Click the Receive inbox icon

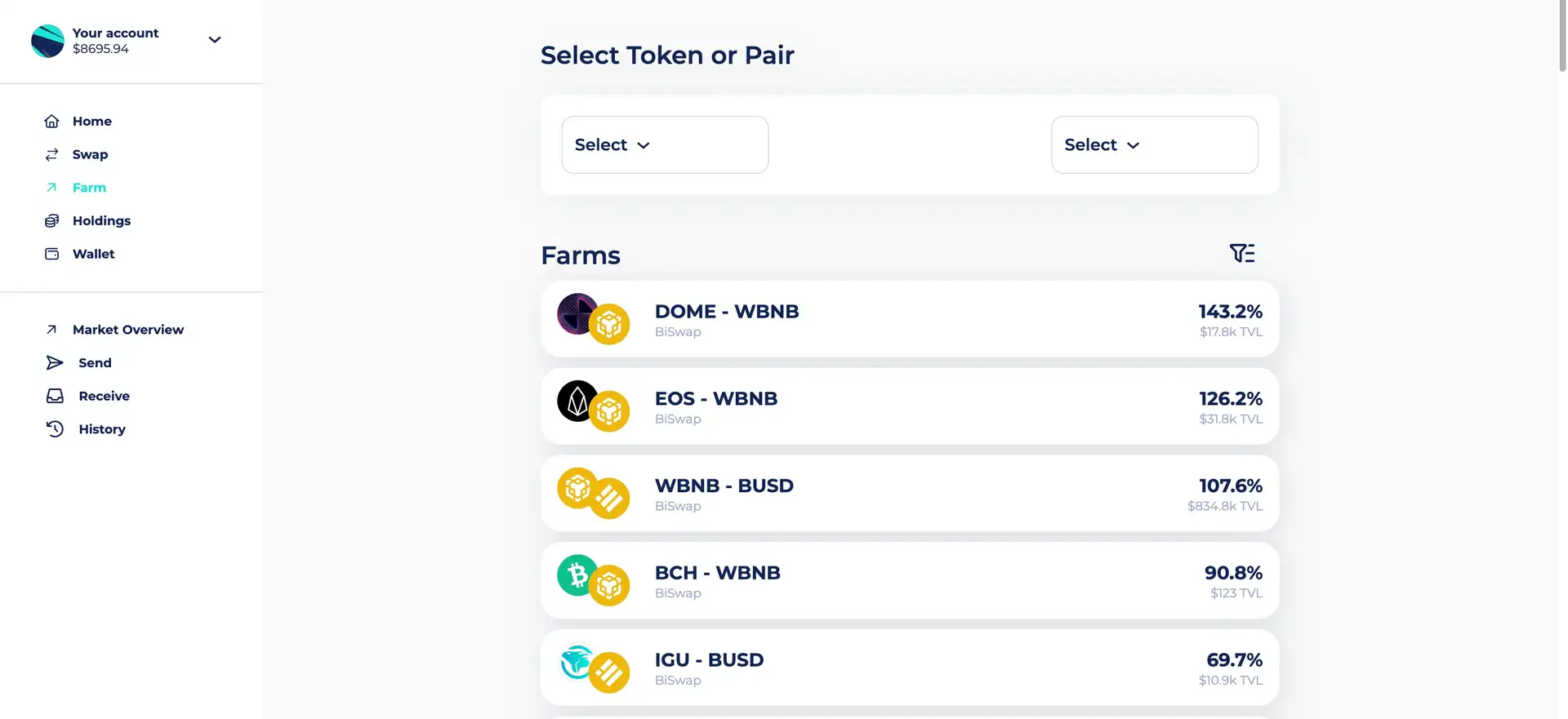(x=55, y=396)
